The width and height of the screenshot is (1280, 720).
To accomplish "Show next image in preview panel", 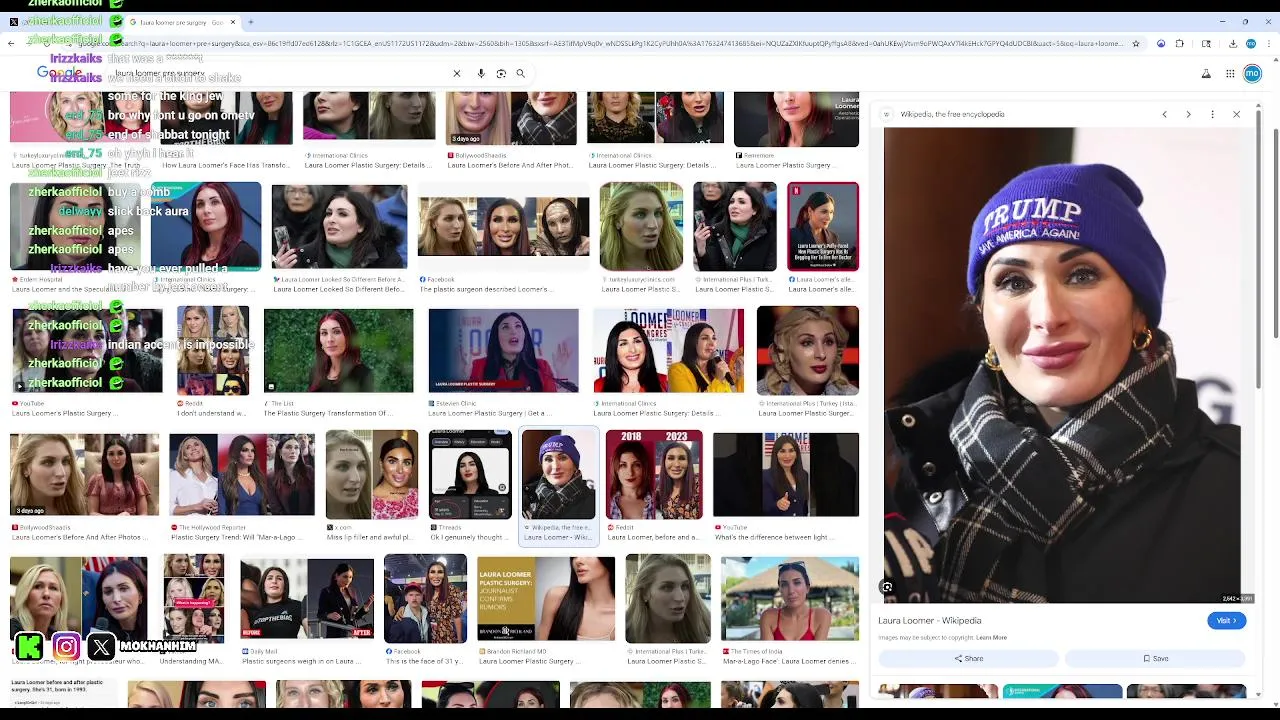I will point(1188,114).
